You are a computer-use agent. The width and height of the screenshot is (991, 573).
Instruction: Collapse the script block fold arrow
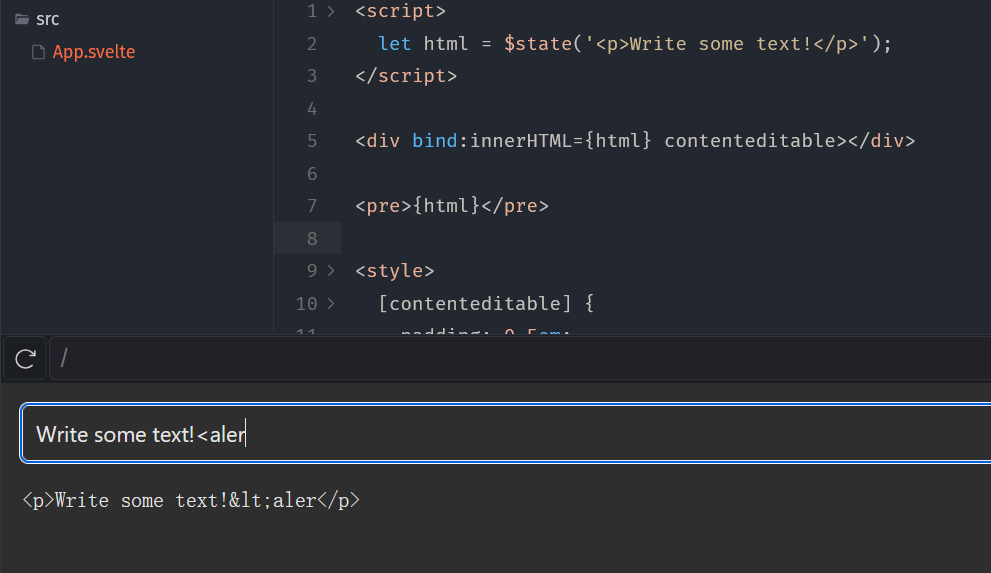pos(330,11)
